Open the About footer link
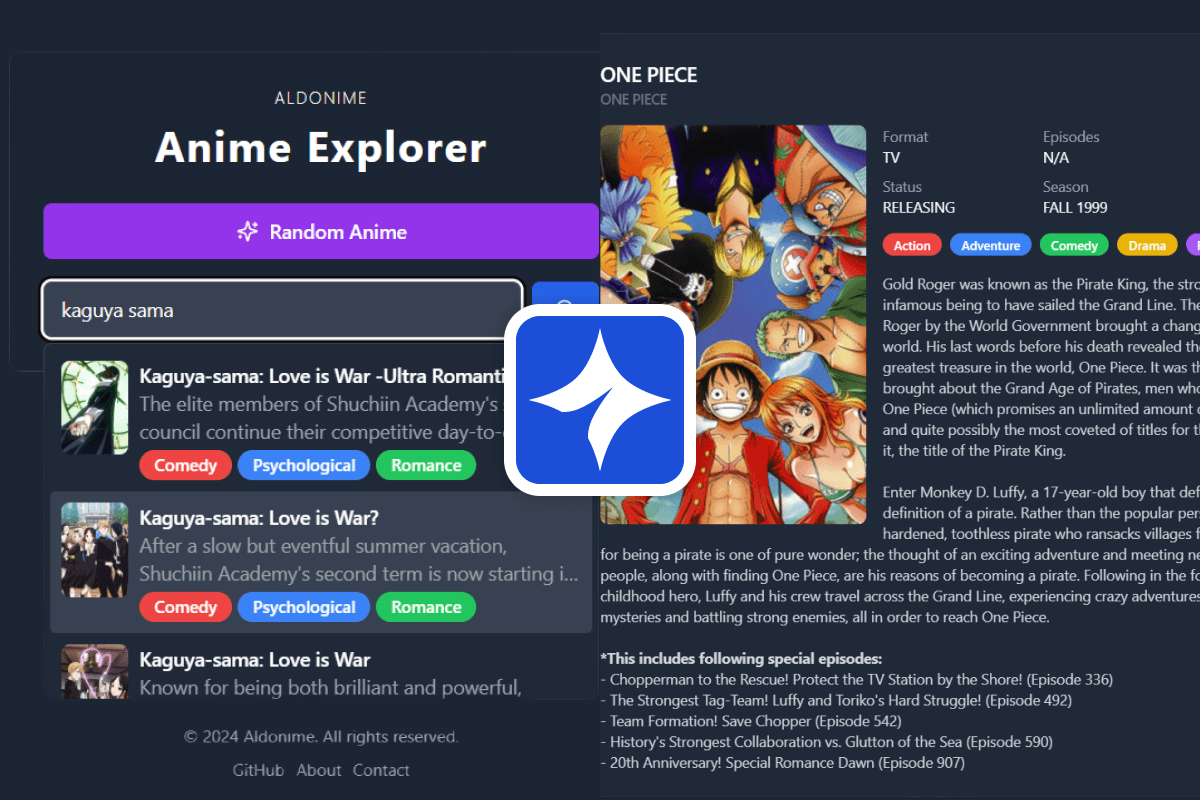 pos(319,770)
